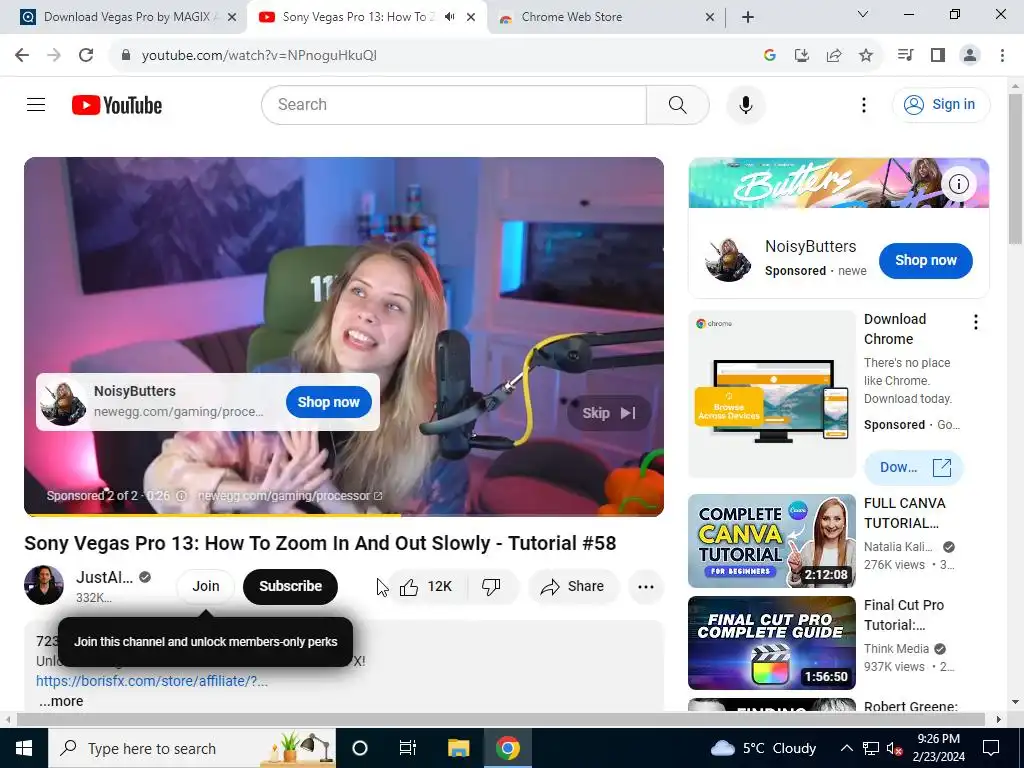Screen dimensions: 1024x768
Task: Bookmark this page with star
Action: click(866, 55)
